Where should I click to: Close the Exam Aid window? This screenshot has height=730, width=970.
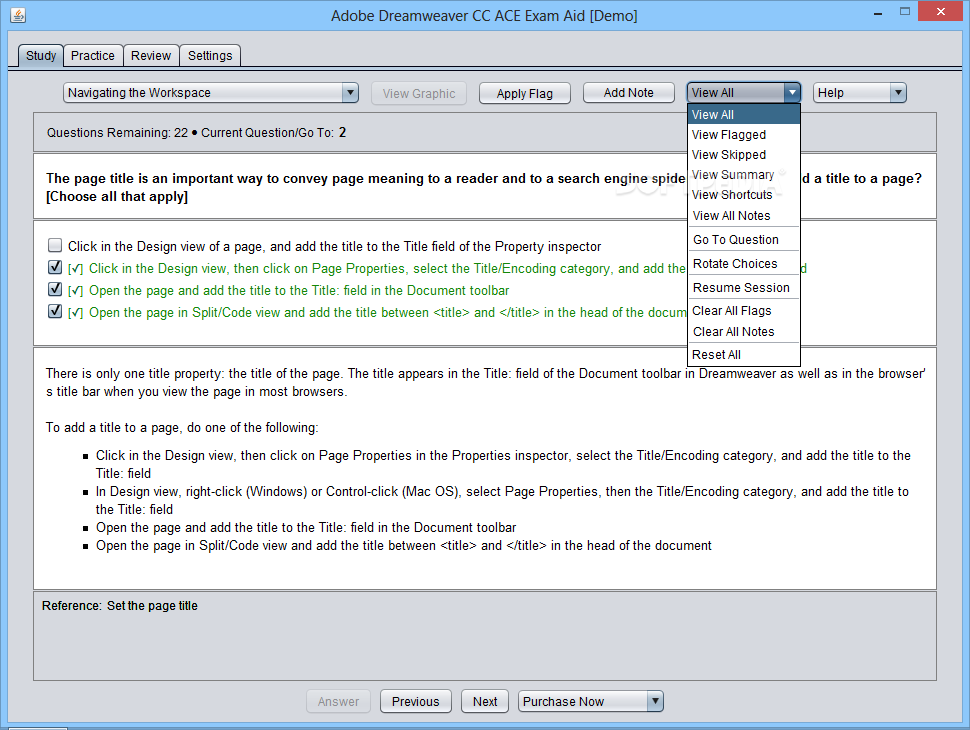pos(941,12)
